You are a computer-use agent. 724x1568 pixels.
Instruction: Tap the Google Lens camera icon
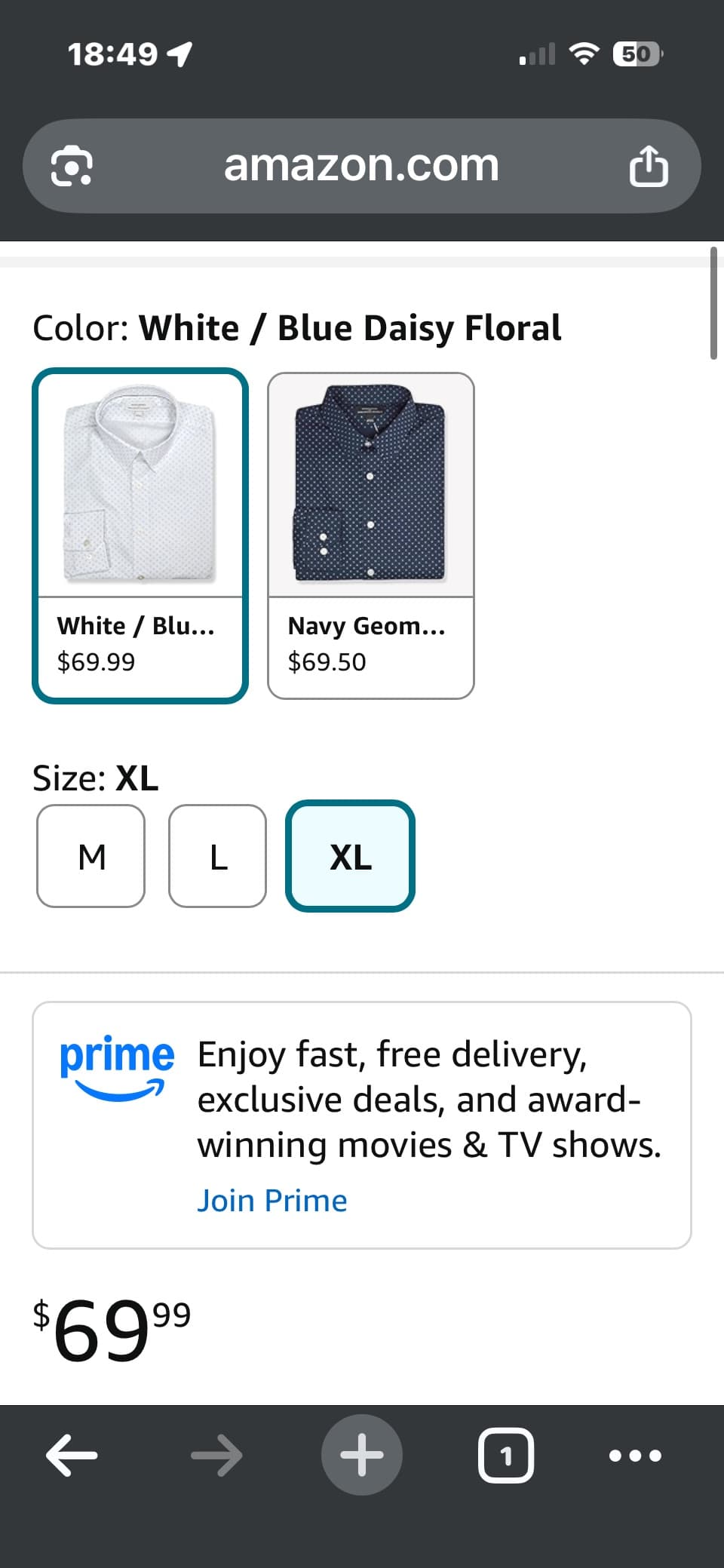(x=72, y=166)
